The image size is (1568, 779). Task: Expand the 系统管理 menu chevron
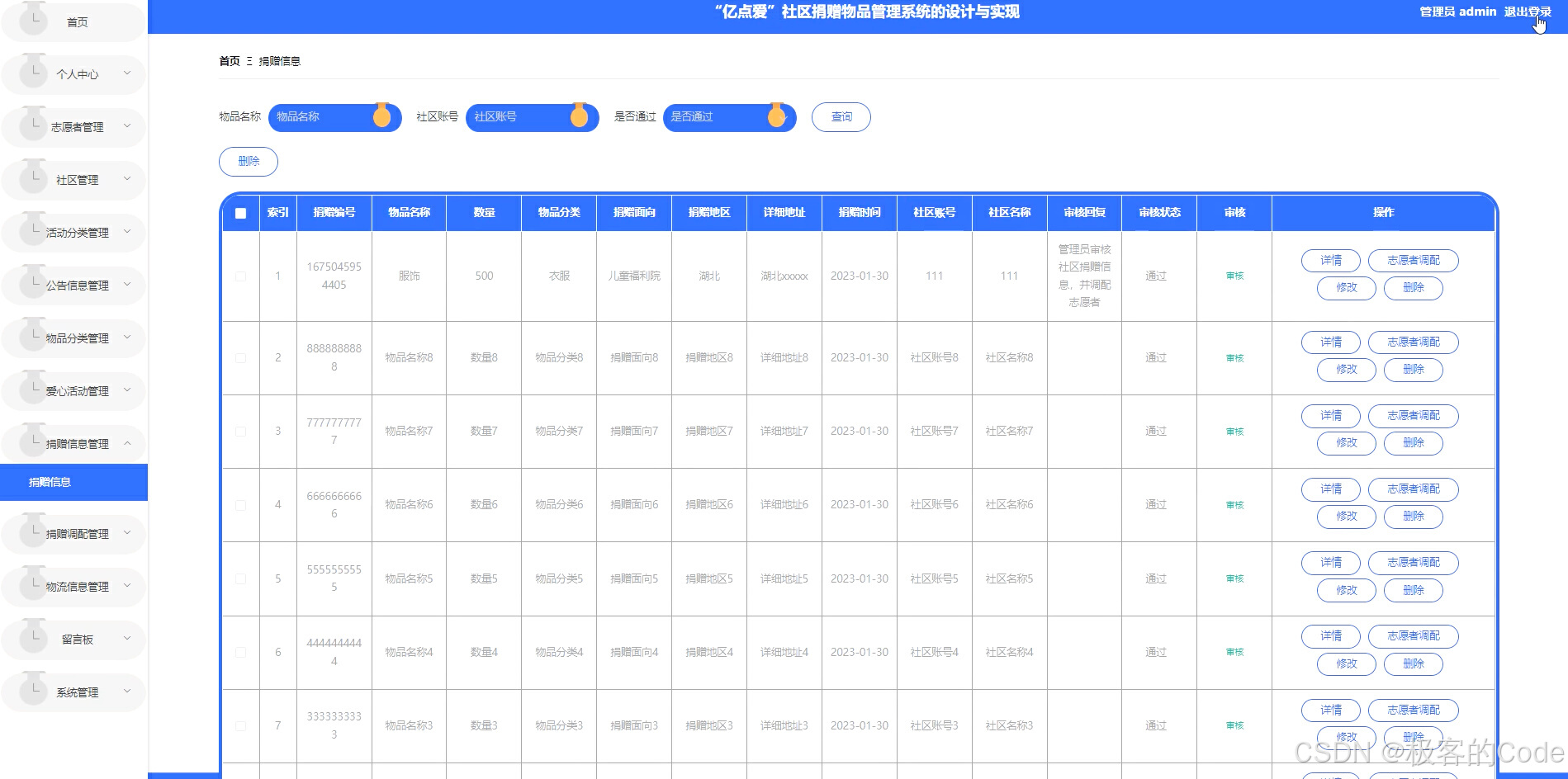click(x=127, y=692)
